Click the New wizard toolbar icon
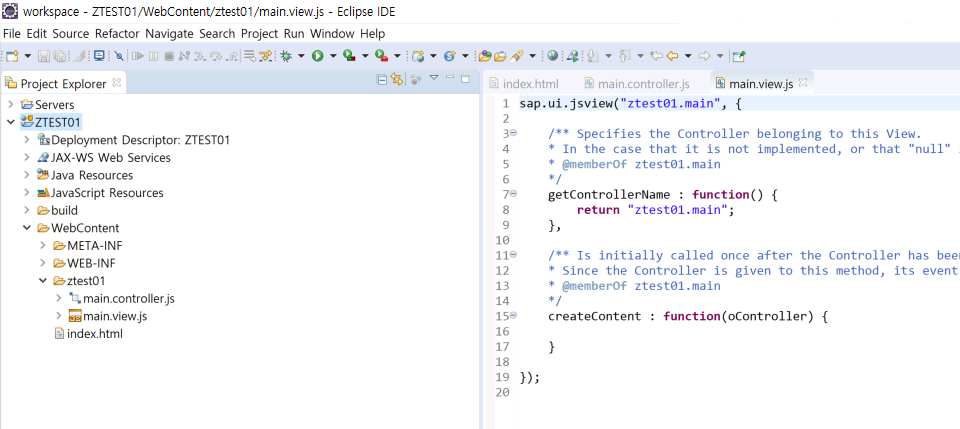Image resolution: width=960 pixels, height=429 pixels. pyautogui.click(x=12, y=56)
